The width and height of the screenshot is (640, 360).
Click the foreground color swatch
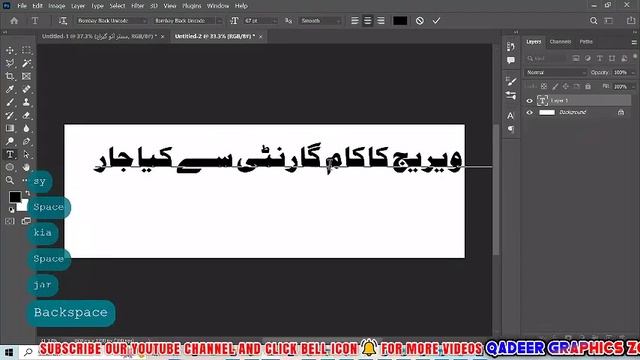[15, 197]
